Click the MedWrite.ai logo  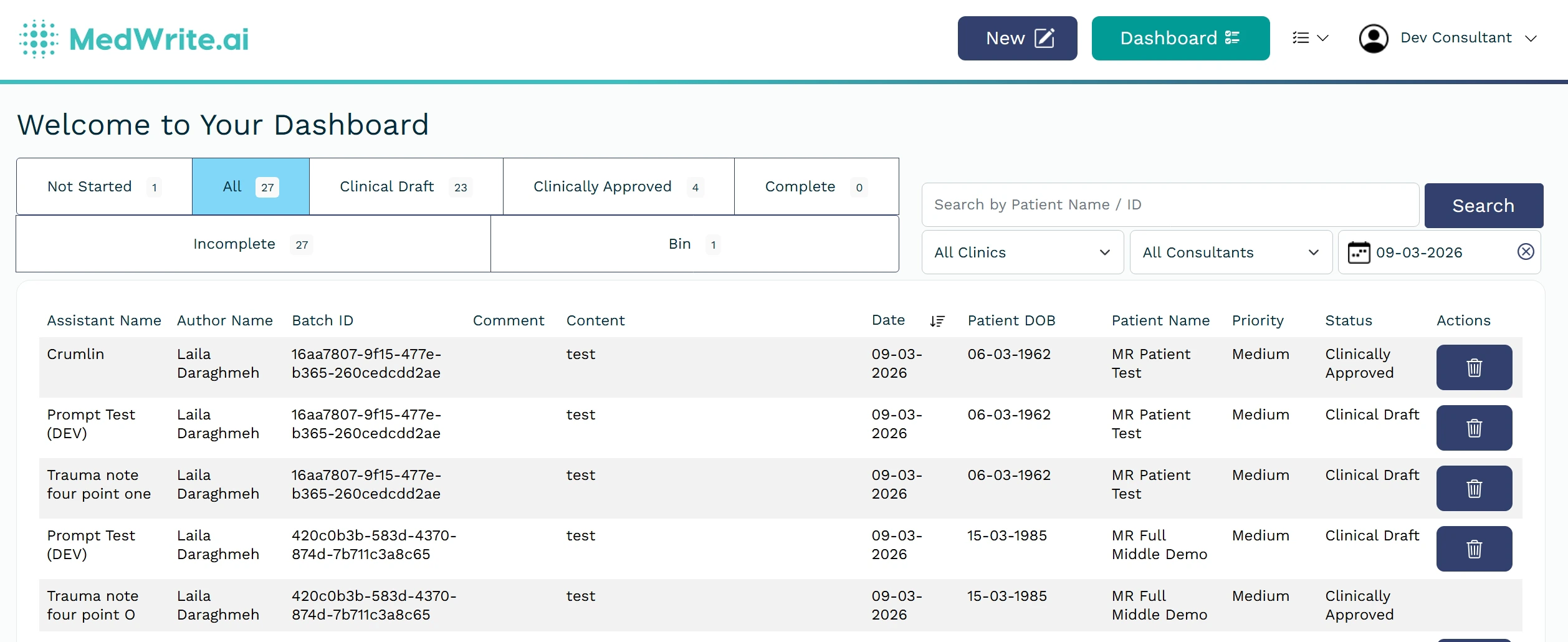[133, 39]
